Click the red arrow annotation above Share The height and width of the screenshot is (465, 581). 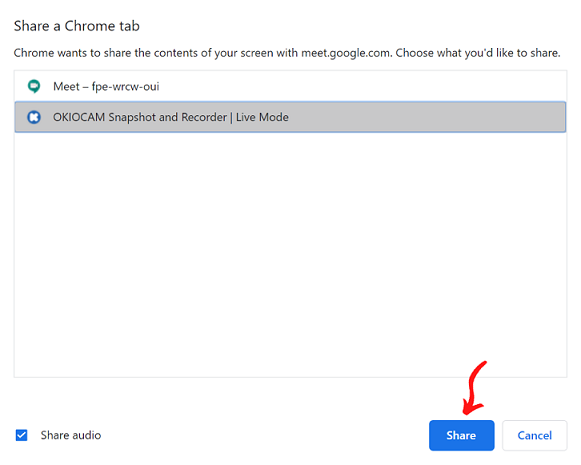click(474, 388)
